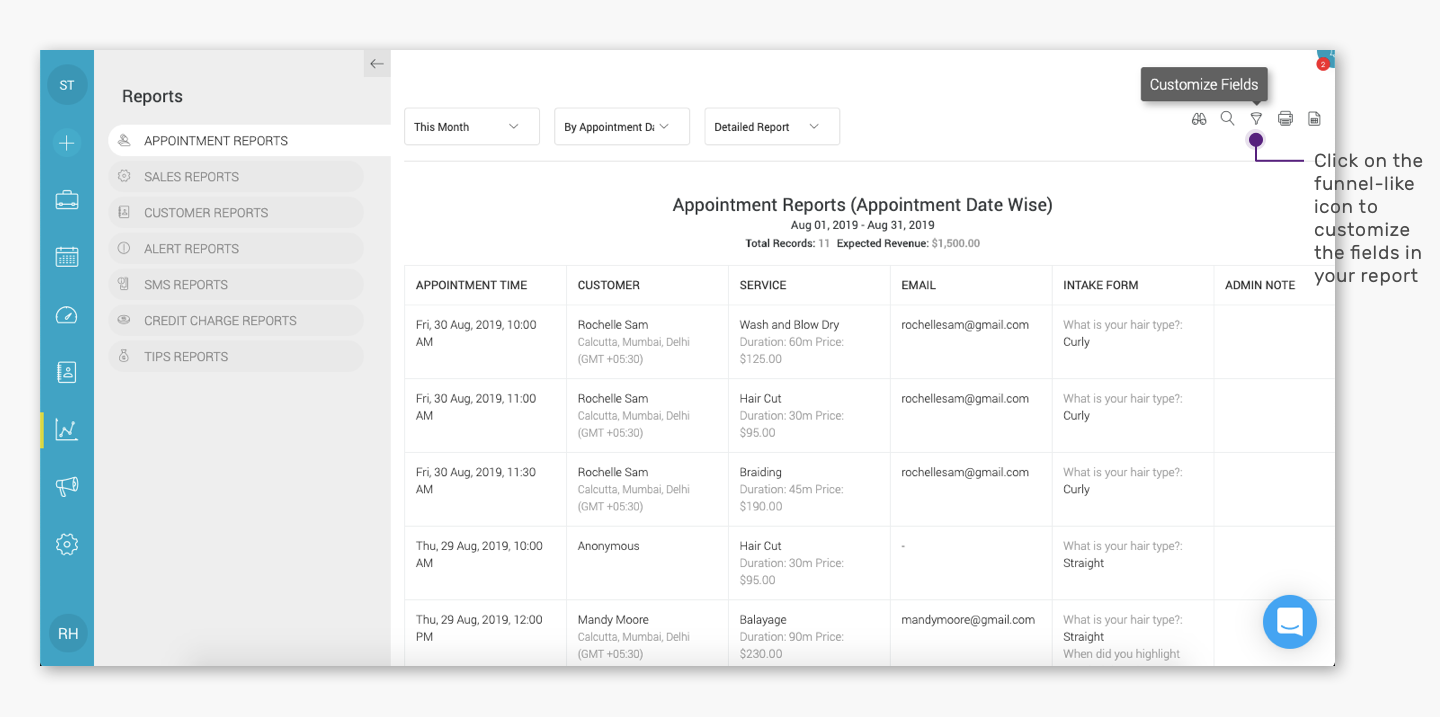This screenshot has height=718, width=1440.
Task: Export the report with the file icon
Action: click(1314, 119)
